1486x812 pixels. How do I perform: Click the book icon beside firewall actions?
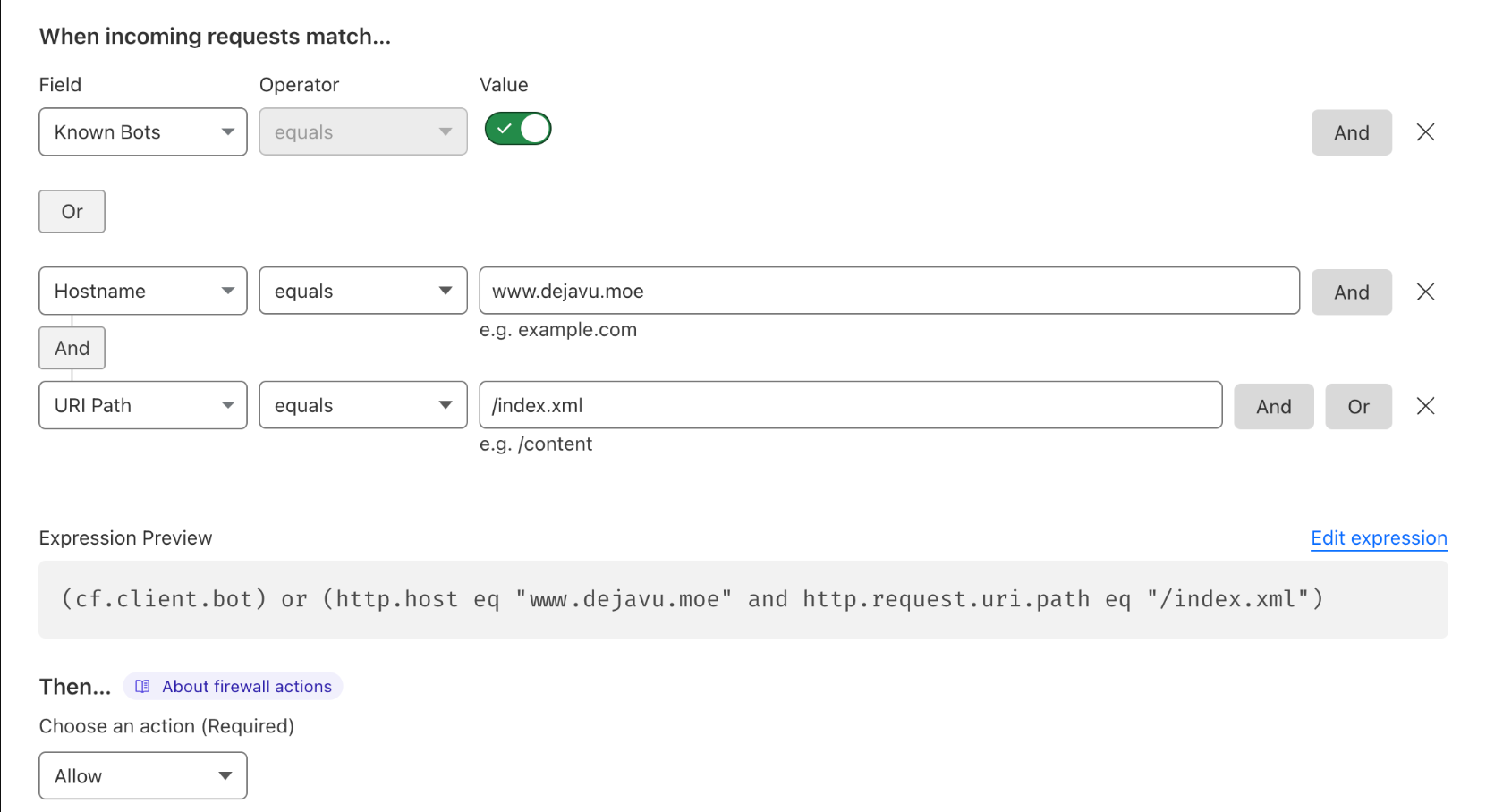click(142, 687)
